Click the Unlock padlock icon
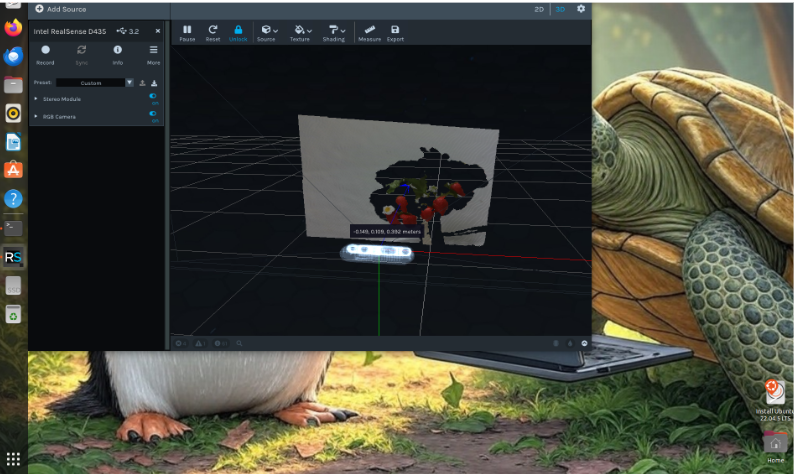 (x=238, y=30)
